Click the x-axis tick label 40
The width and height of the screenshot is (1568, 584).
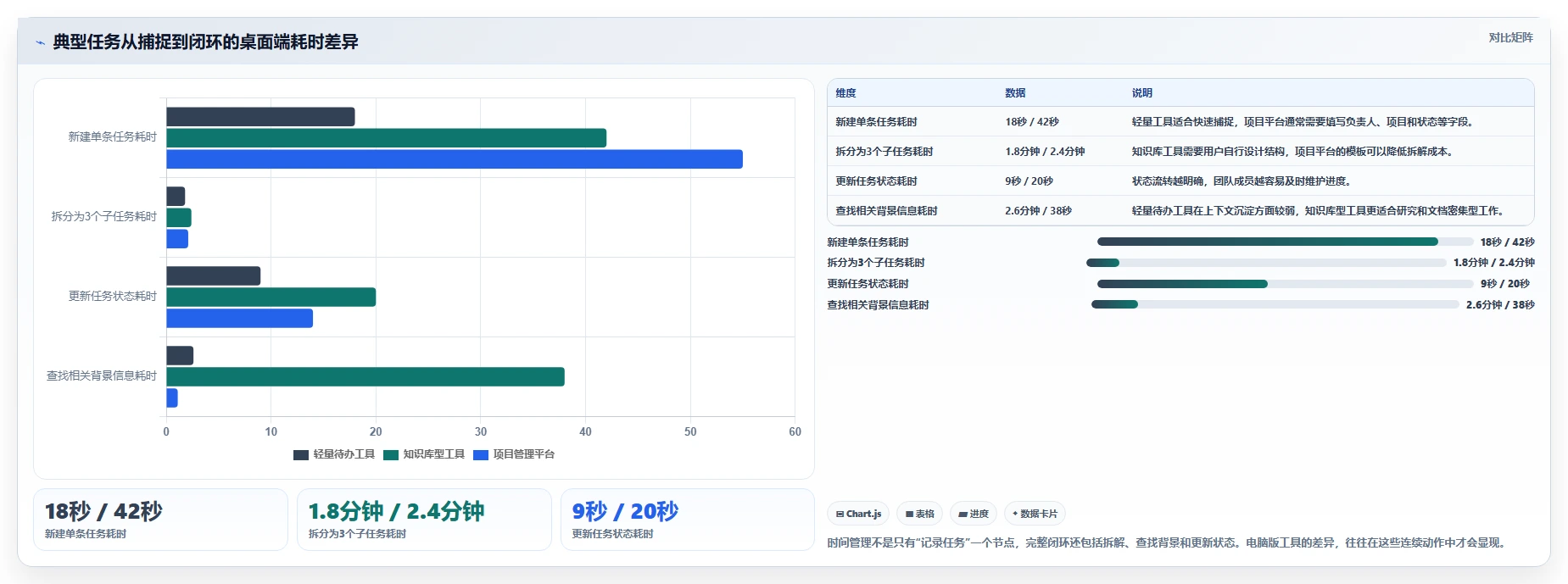585,431
